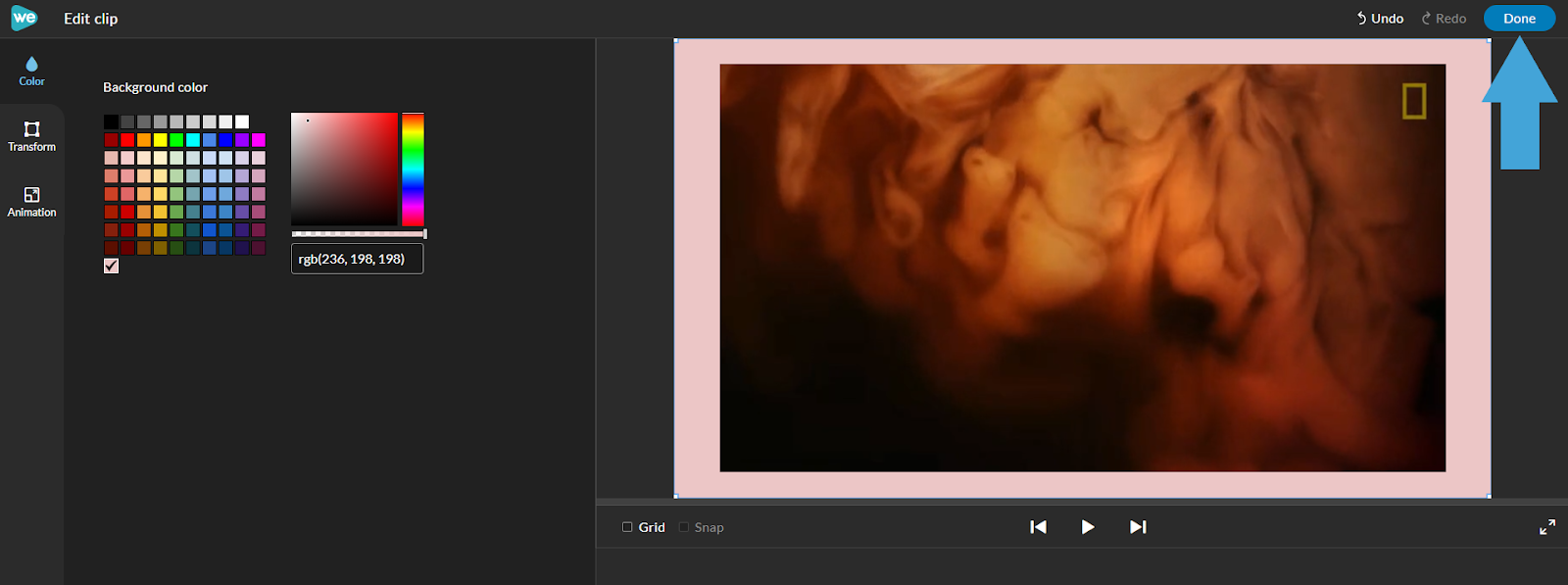Play the clip preview
The height and width of the screenshot is (585, 1568).
1088,527
